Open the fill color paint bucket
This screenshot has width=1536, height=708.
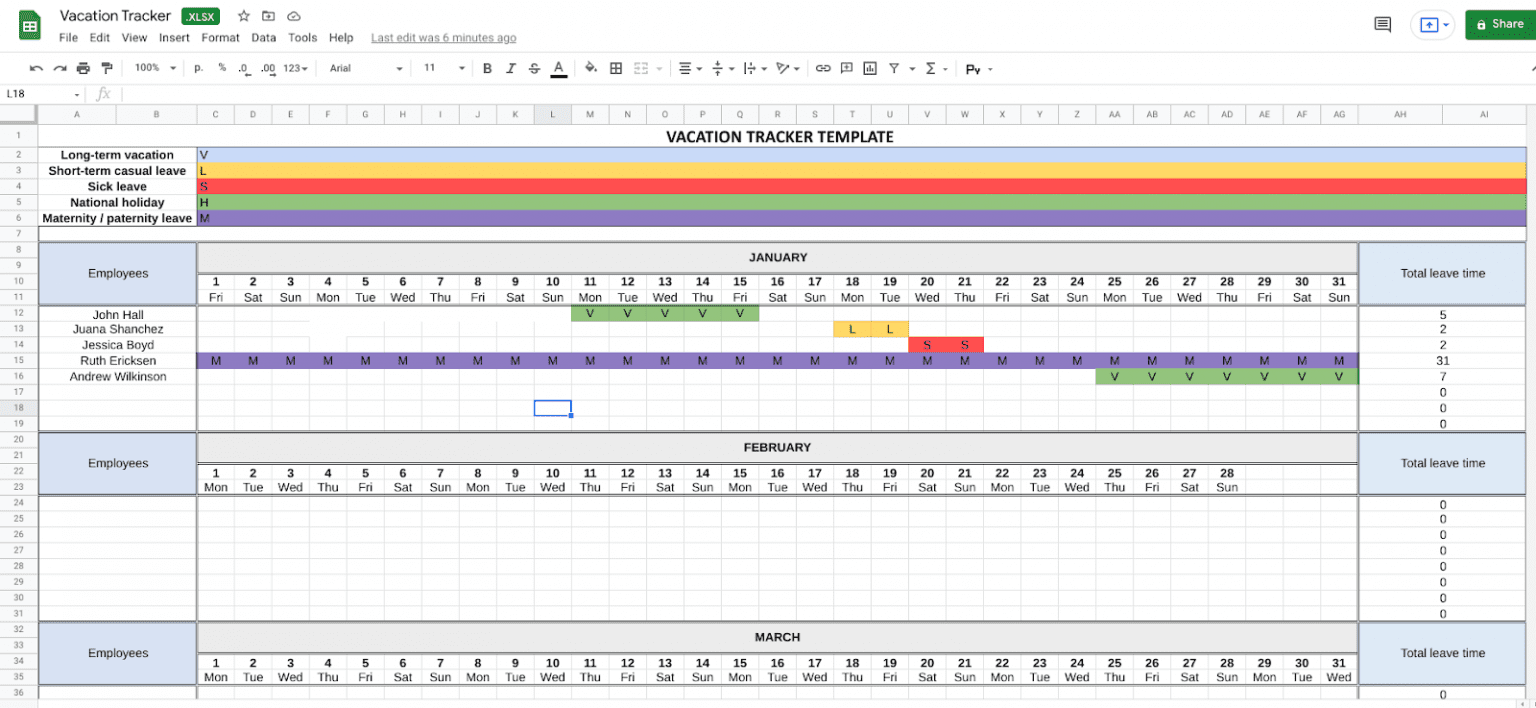tap(591, 68)
